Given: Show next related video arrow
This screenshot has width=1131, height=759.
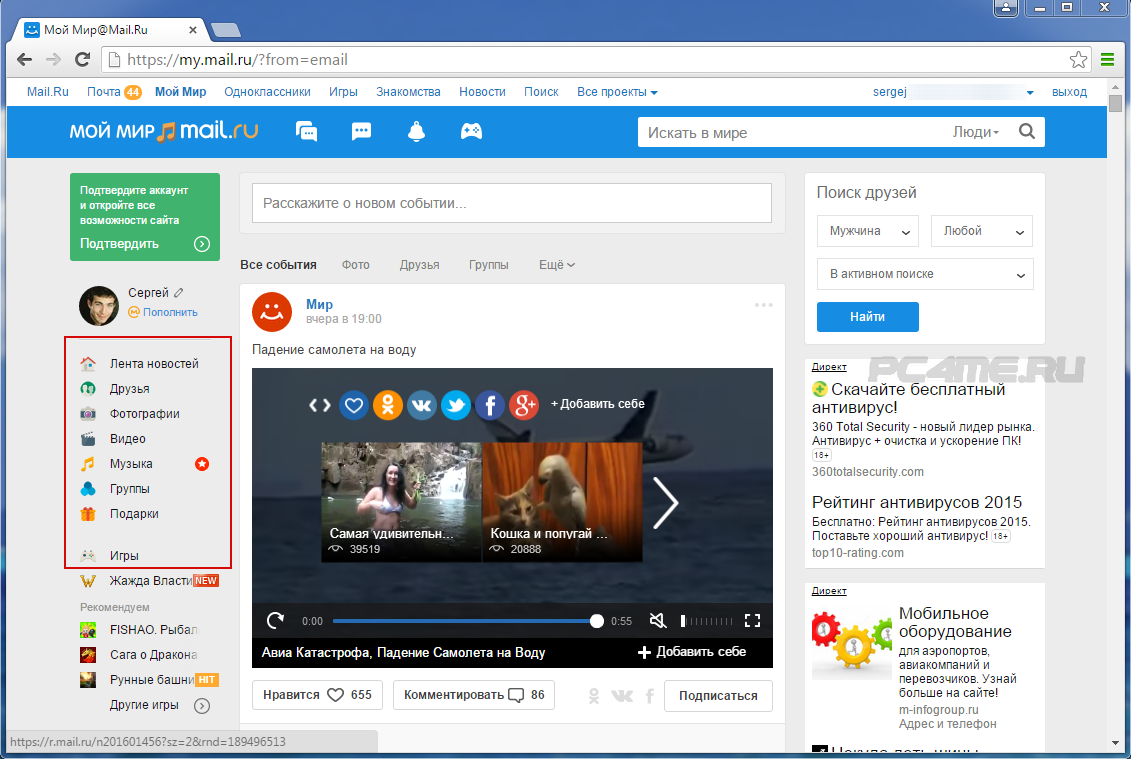Looking at the screenshot, I should tap(665, 502).
